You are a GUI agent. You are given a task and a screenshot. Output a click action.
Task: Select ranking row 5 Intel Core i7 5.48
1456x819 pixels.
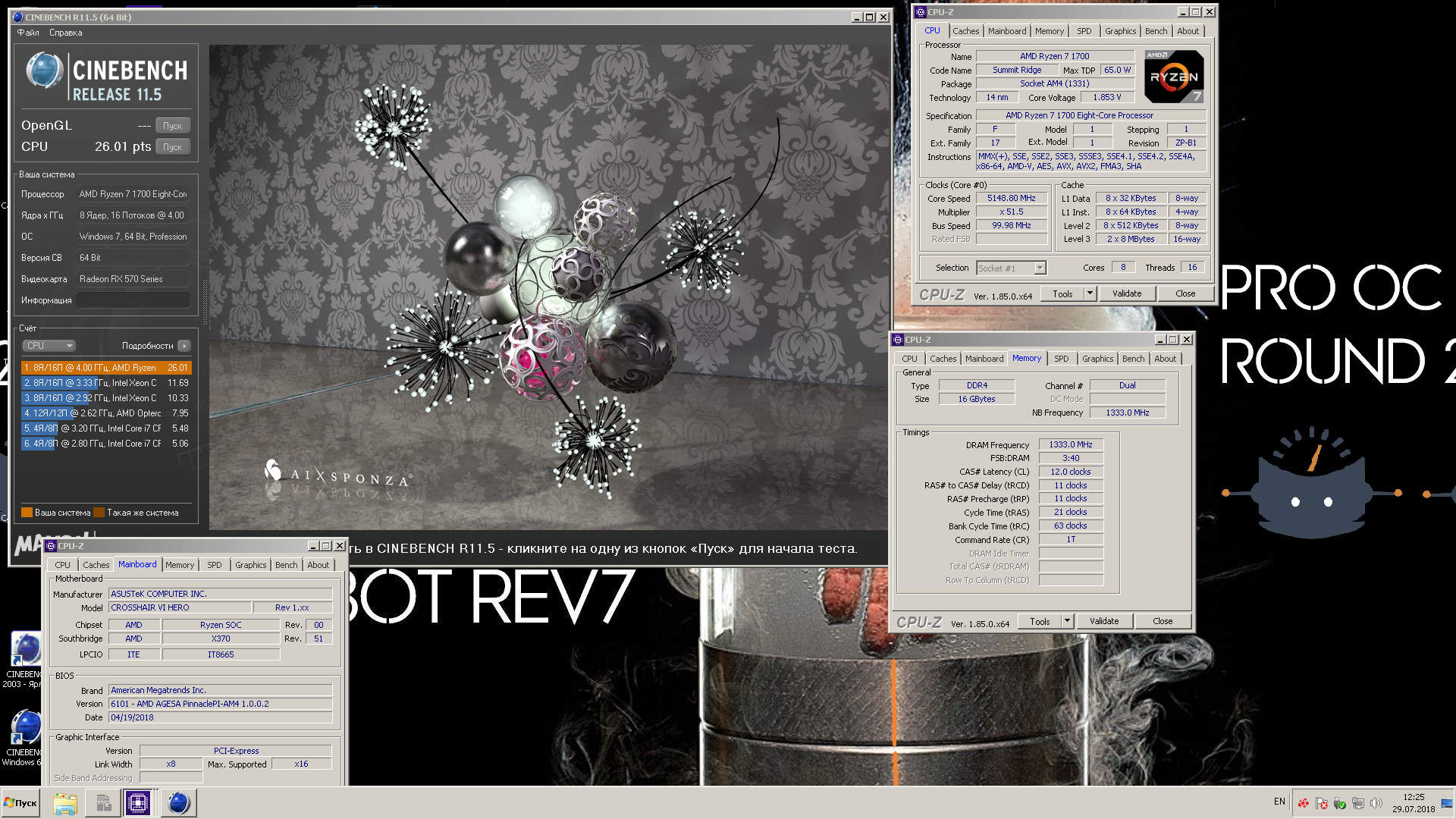pyautogui.click(x=106, y=428)
